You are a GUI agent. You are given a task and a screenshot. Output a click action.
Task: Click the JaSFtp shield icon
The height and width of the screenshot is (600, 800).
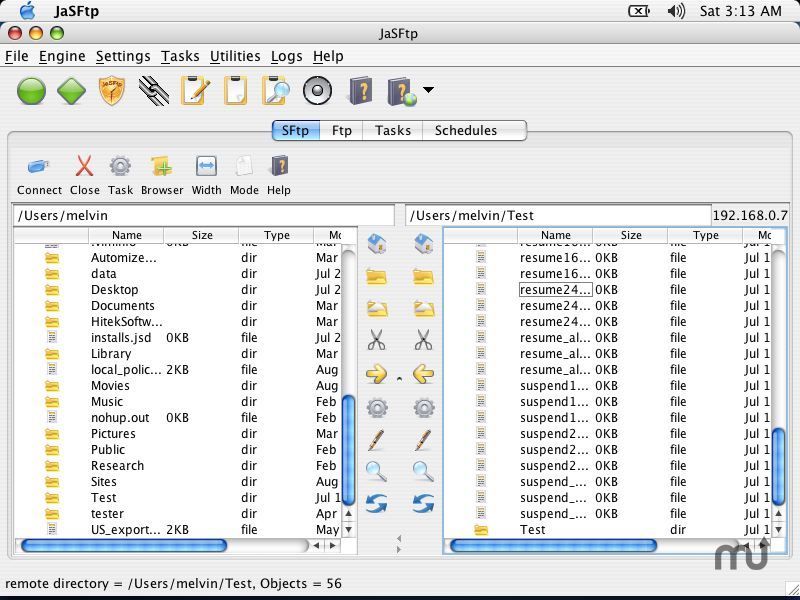point(111,92)
